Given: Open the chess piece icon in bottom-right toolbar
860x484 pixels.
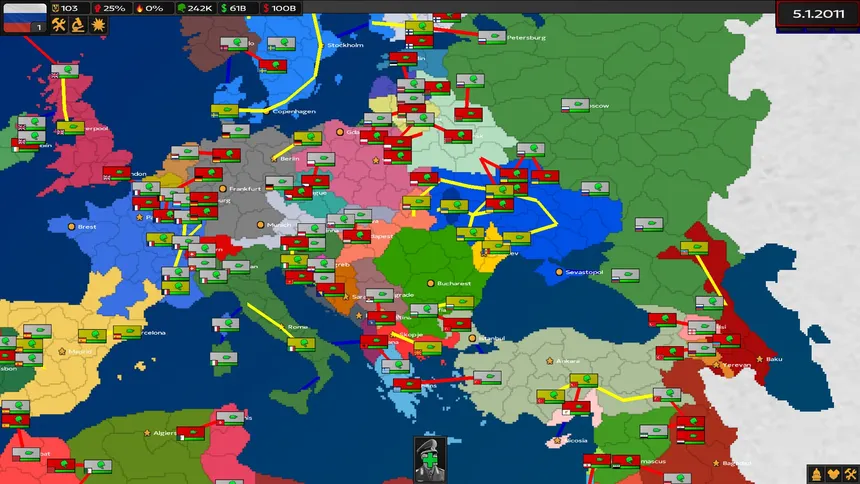Looking at the screenshot, I should 816,474.
